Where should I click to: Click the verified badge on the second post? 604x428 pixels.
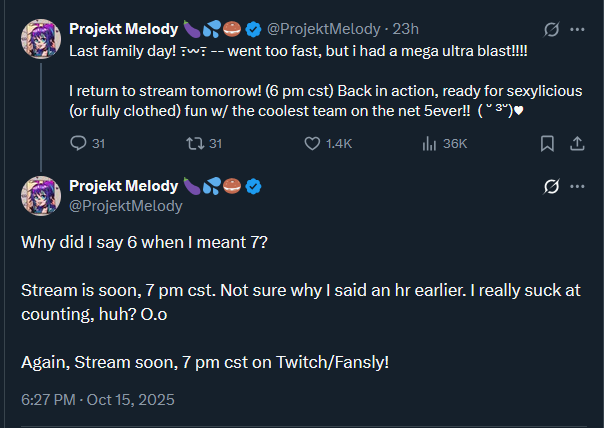point(254,186)
